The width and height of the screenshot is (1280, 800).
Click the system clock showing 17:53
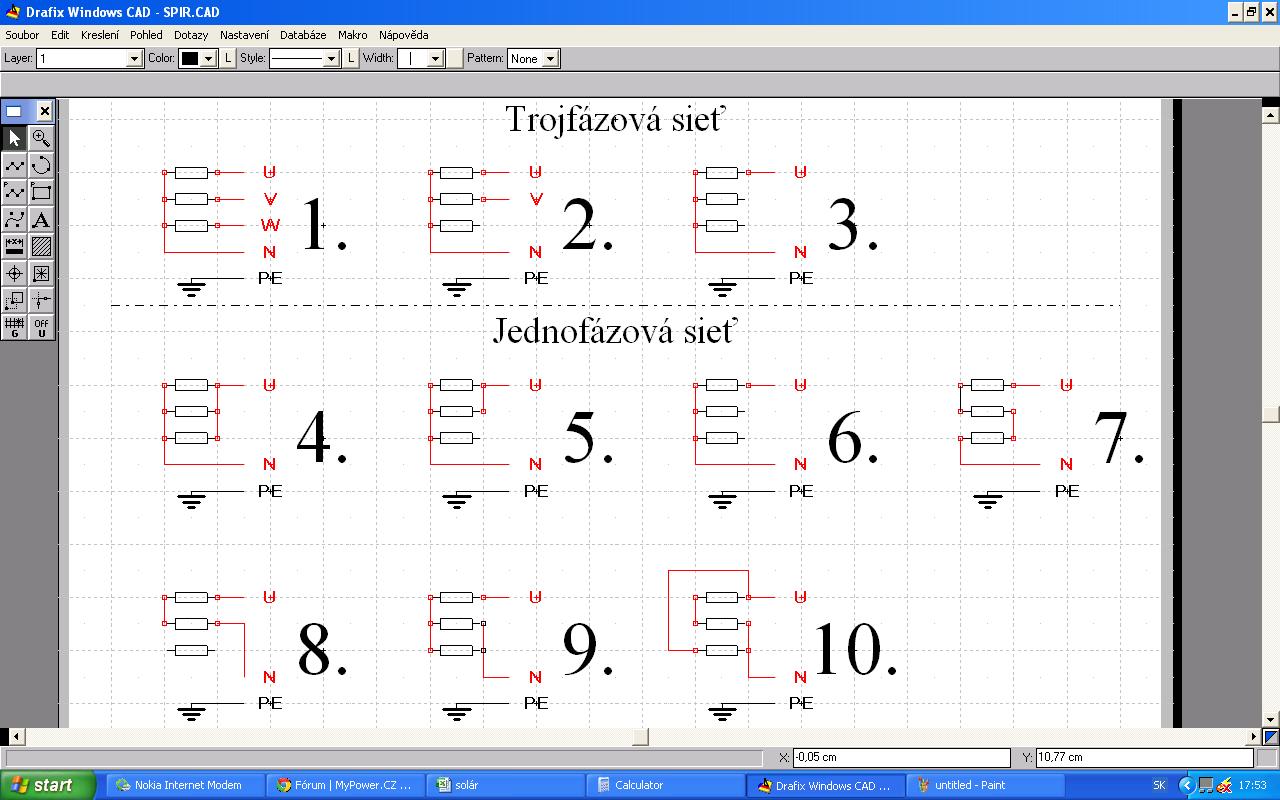click(1252, 785)
